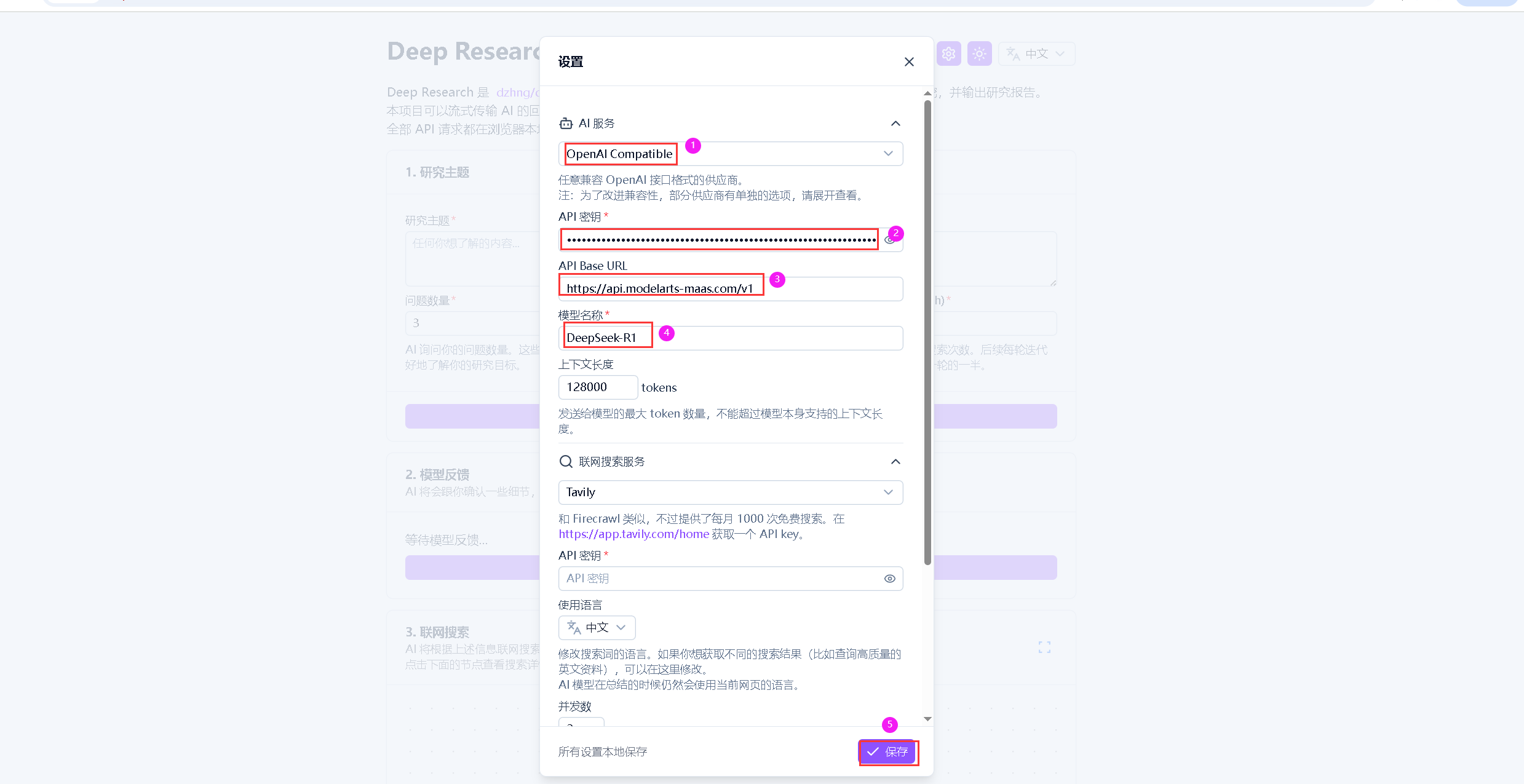Show the AI service API key with the eye icon
The width and height of the screenshot is (1524, 784).
(x=889, y=240)
